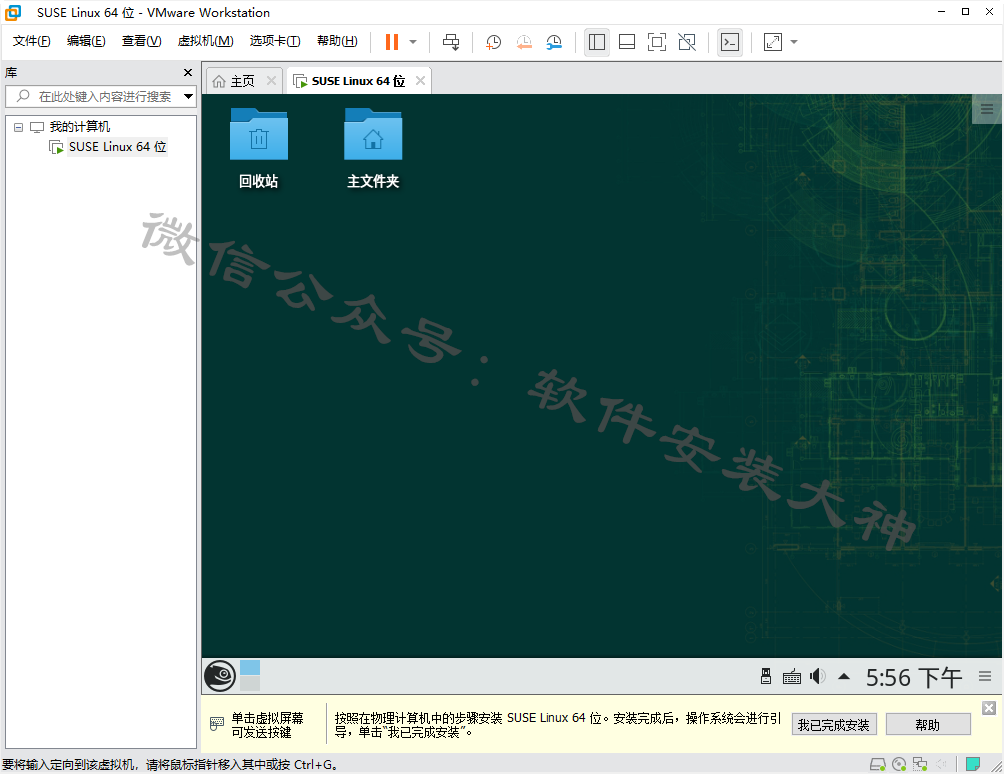The image size is (1004, 774).
Task: Close the 主页 tab
Action: point(271,81)
